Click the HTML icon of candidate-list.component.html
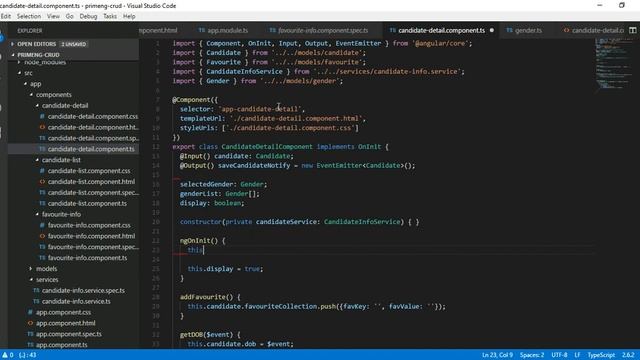 click(42, 182)
